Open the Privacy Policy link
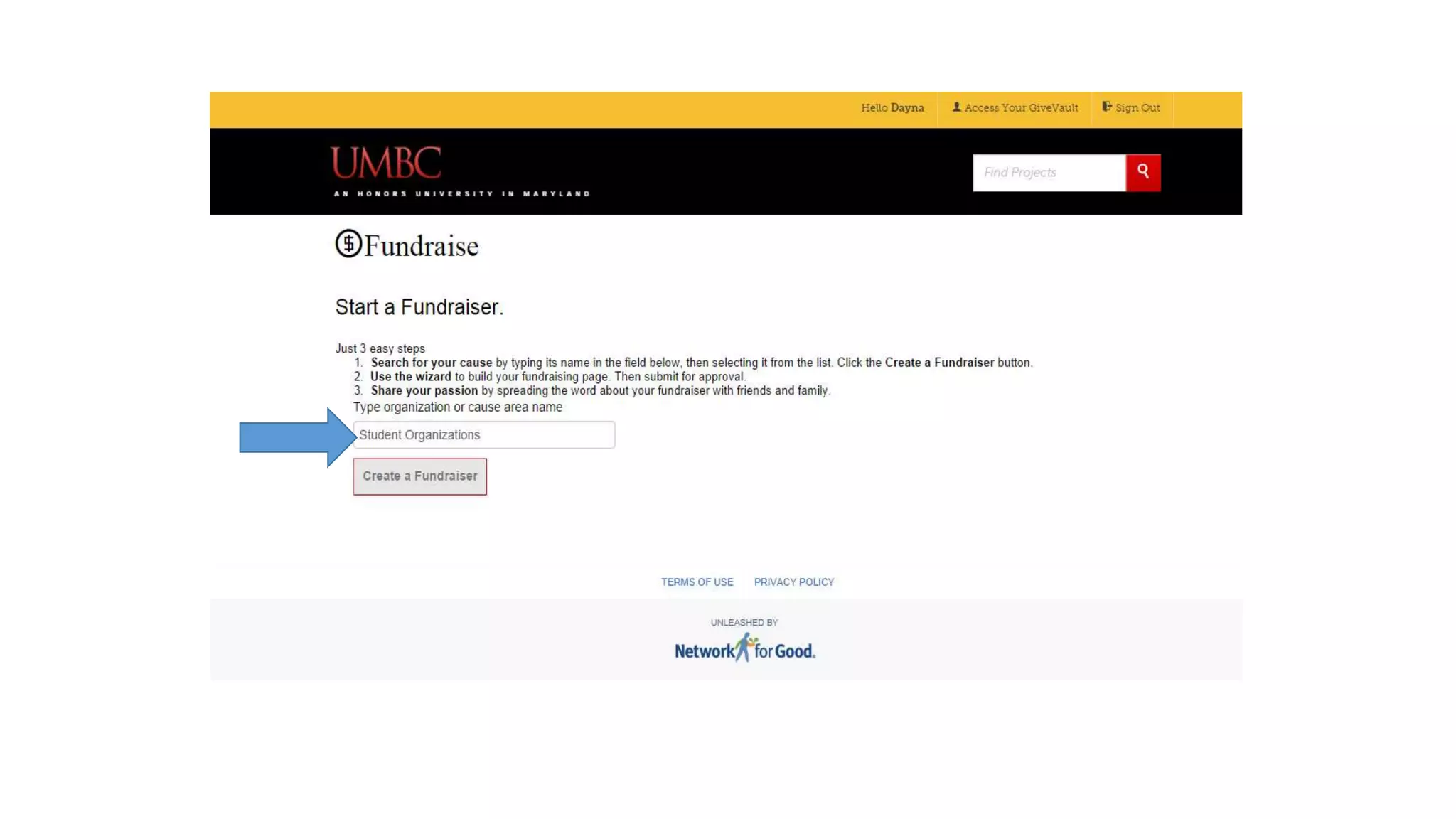The image size is (1456, 819). coord(793,582)
